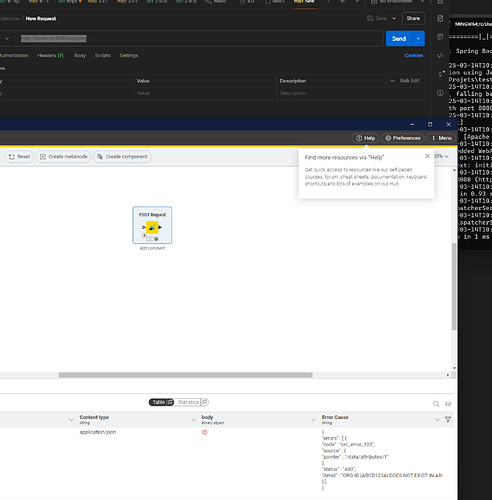Open the Cookies link
Screen dimensions: 492x500
click(x=414, y=55)
